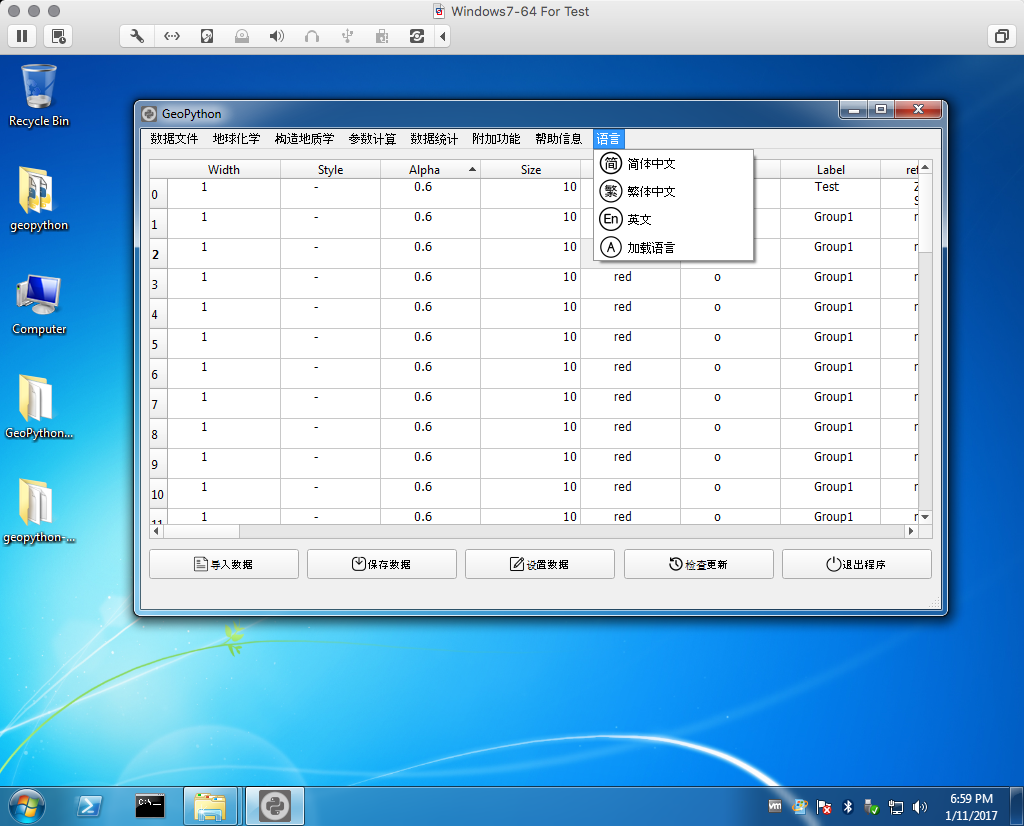Open the command prompt taskbar icon

[150, 806]
